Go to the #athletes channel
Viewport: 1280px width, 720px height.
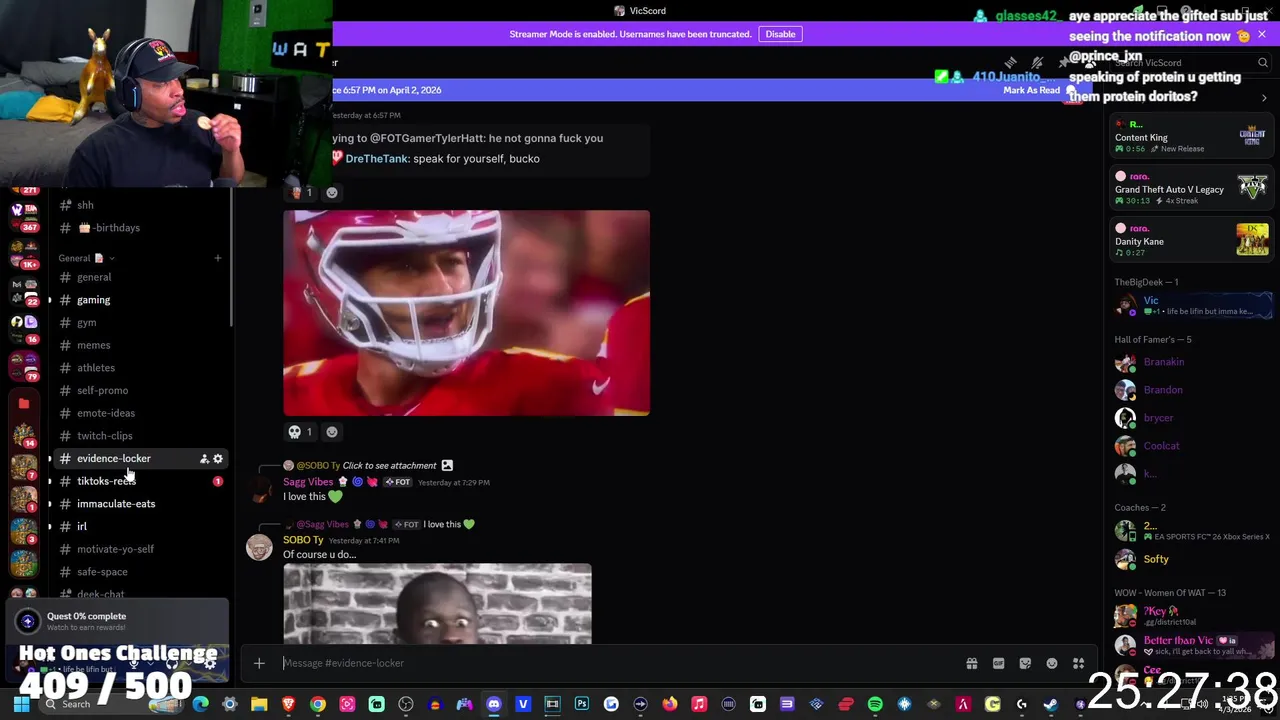pos(140,368)
